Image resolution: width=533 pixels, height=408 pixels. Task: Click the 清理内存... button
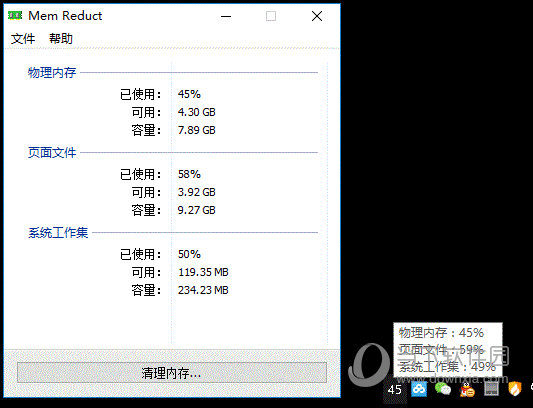pyautogui.click(x=172, y=373)
